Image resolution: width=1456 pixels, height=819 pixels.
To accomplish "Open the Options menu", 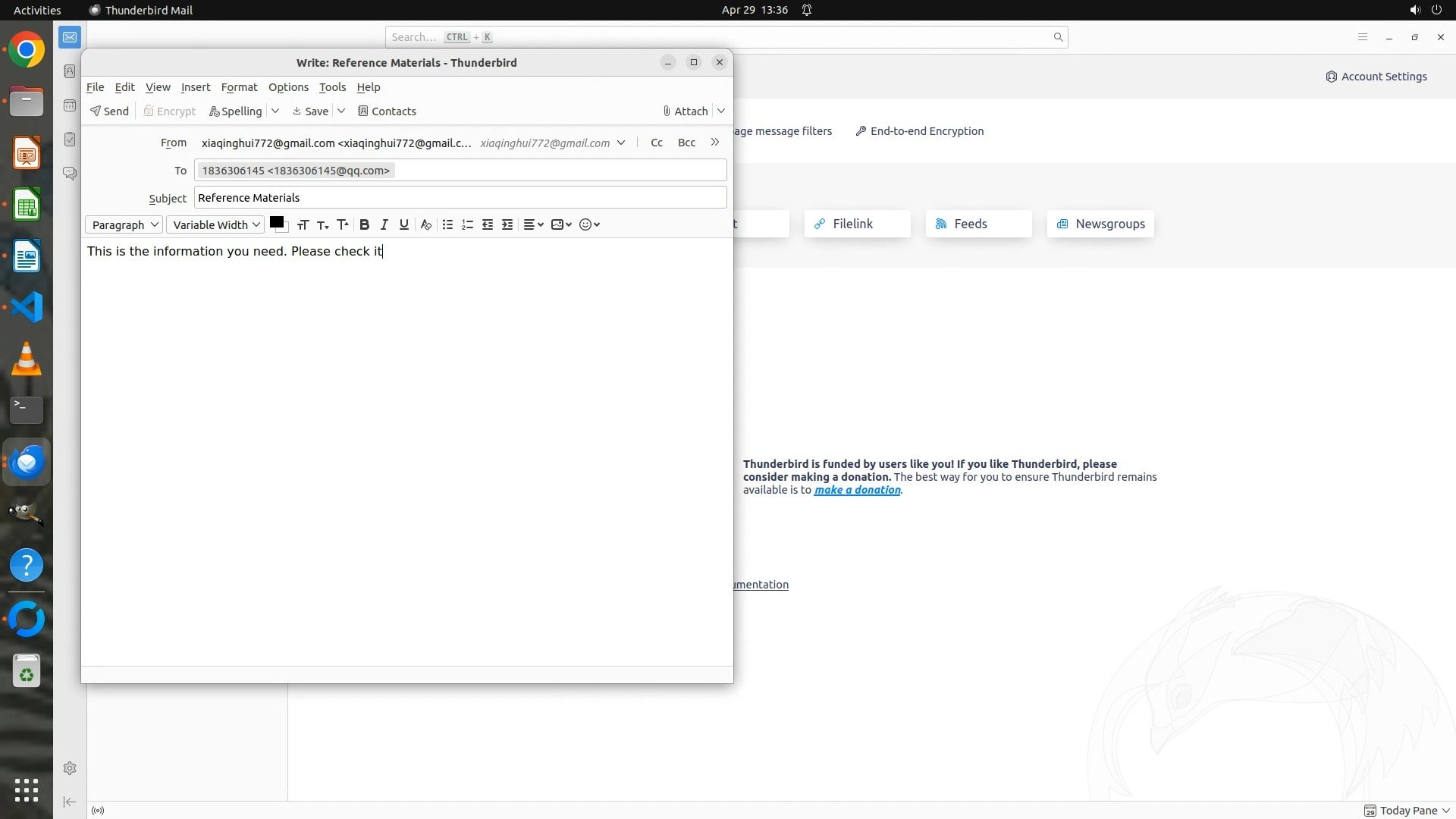I will tap(288, 87).
